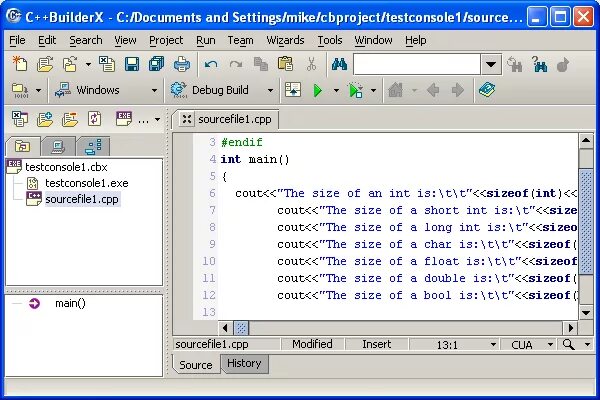The image size is (600, 400).
Task: Click the Find binoculars icon
Action: 339,64
